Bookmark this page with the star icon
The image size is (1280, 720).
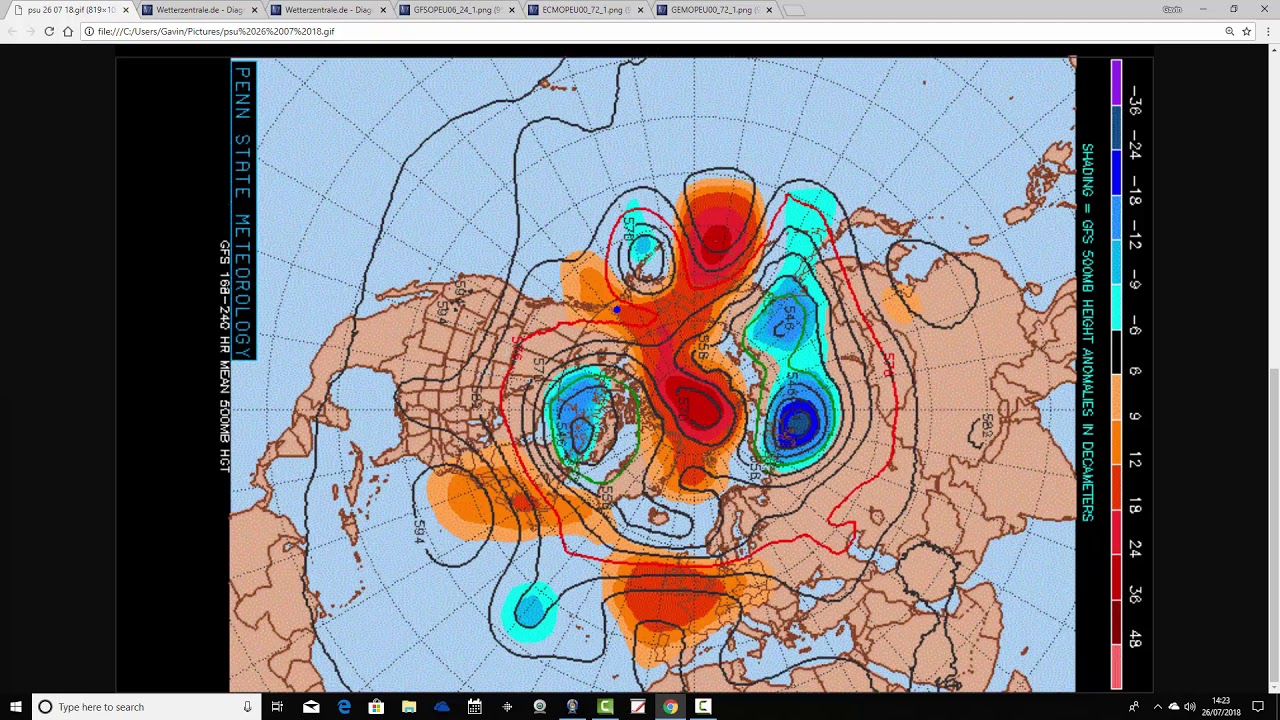(x=1246, y=31)
